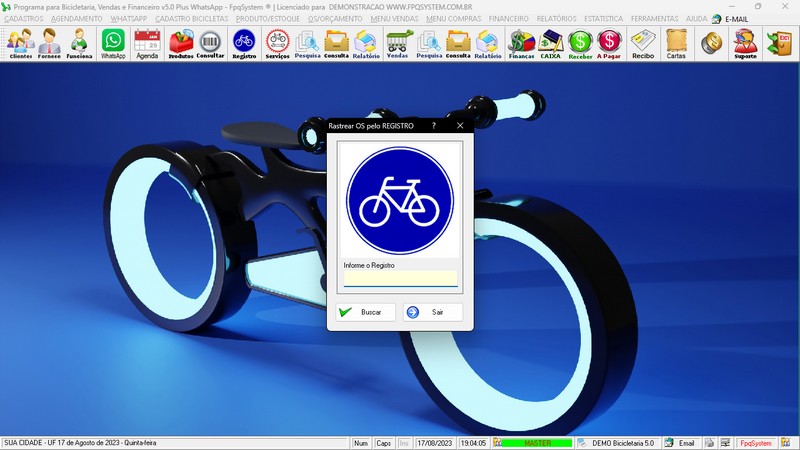Click the Email item in status bar
Screen dimensions: 800x450
(x=680, y=443)
